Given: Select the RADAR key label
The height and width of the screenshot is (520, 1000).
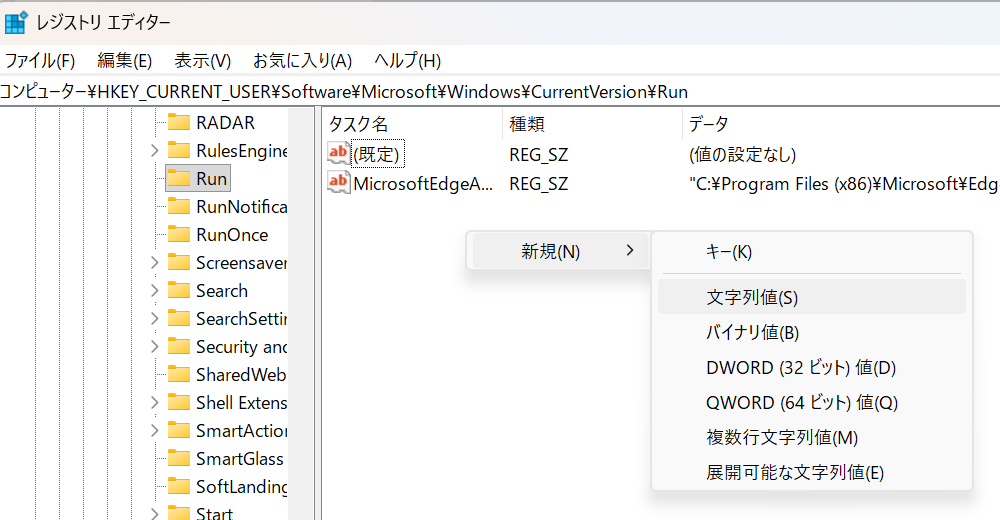Looking at the screenshot, I should coord(225,122).
